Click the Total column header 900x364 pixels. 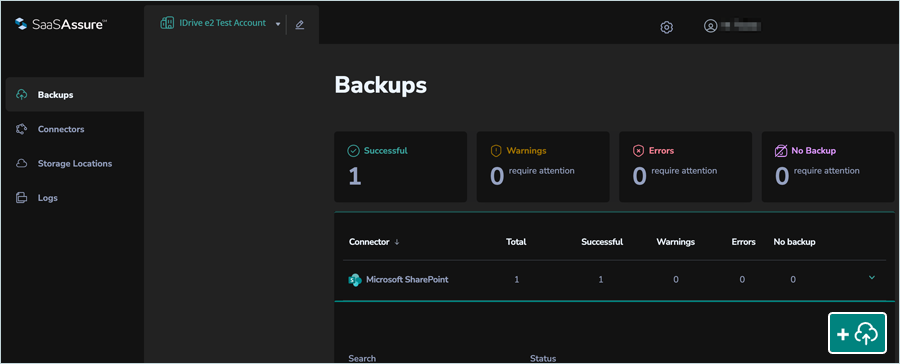tap(516, 242)
